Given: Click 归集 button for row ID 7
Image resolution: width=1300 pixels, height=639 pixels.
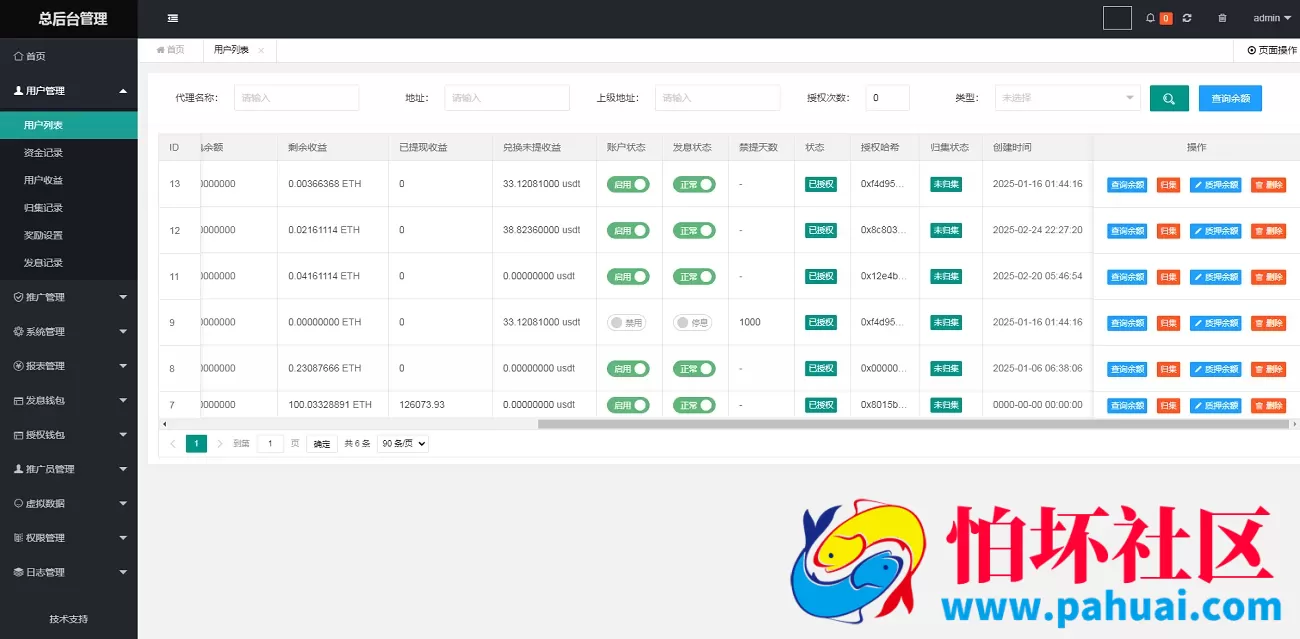Looking at the screenshot, I should (x=1168, y=406).
